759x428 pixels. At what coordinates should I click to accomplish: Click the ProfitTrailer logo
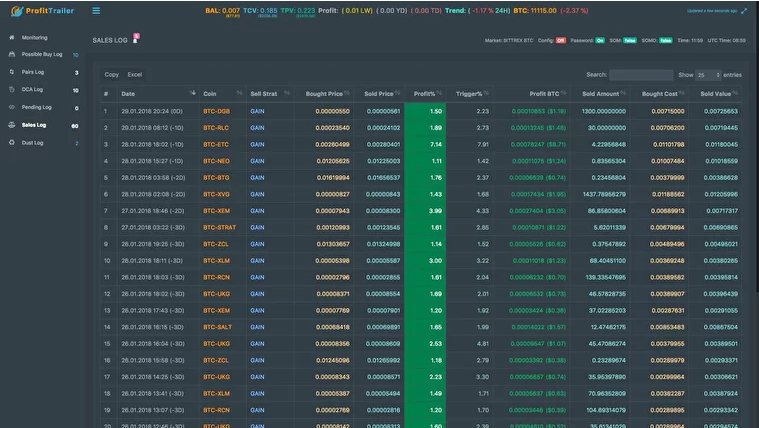point(43,11)
